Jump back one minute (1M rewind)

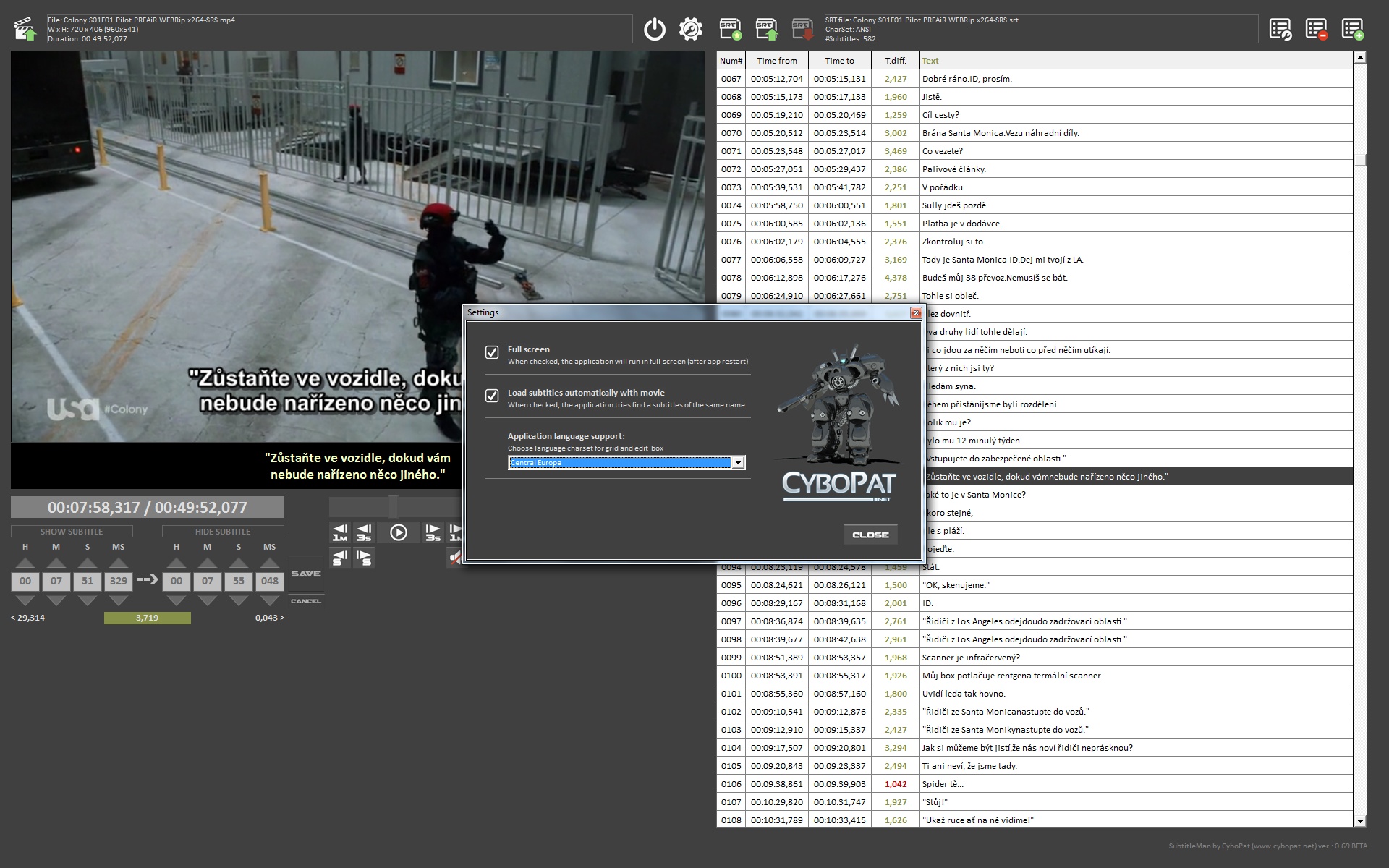[340, 532]
